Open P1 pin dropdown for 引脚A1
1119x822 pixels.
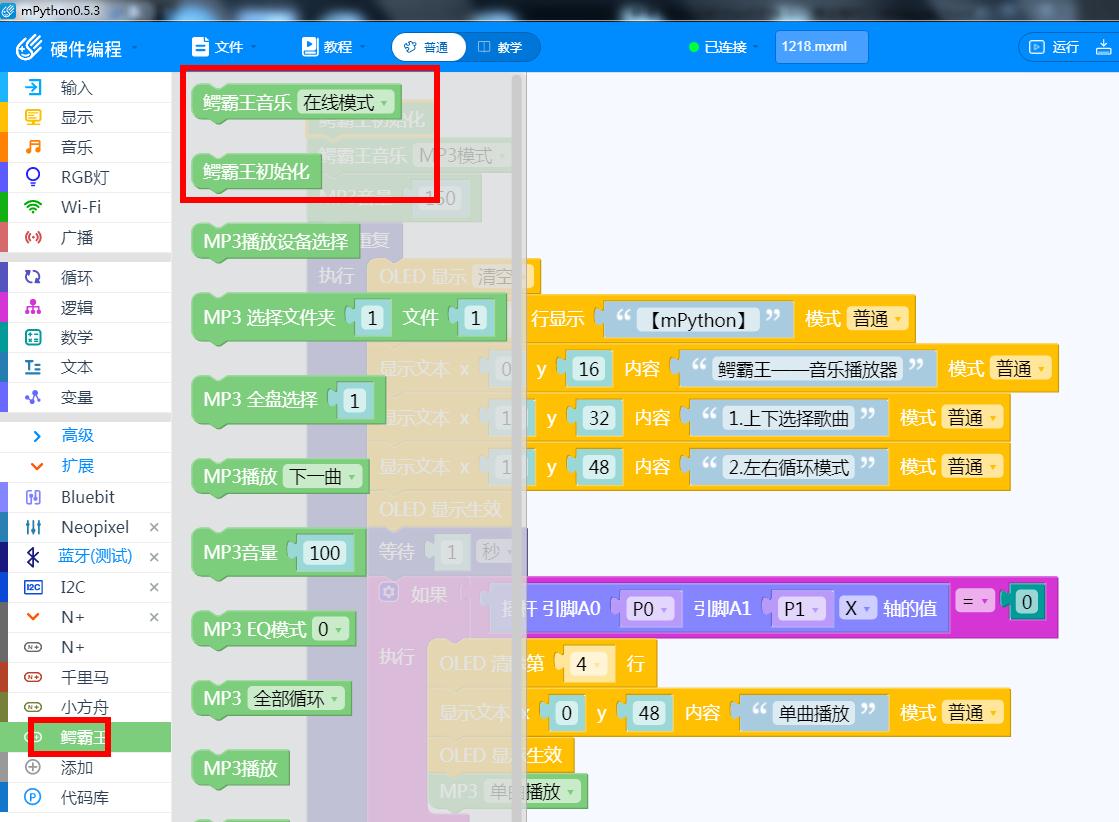[801, 609]
